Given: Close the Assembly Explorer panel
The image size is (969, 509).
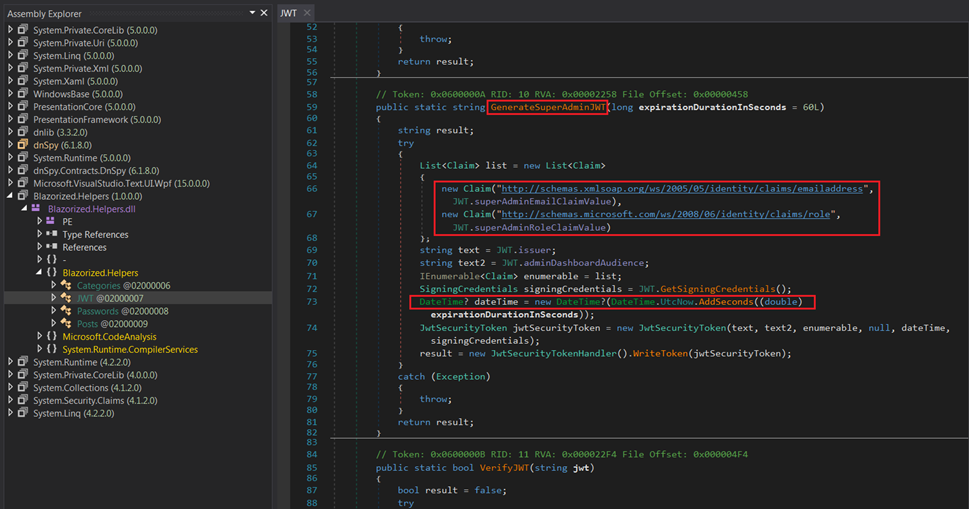Looking at the screenshot, I should [263, 14].
